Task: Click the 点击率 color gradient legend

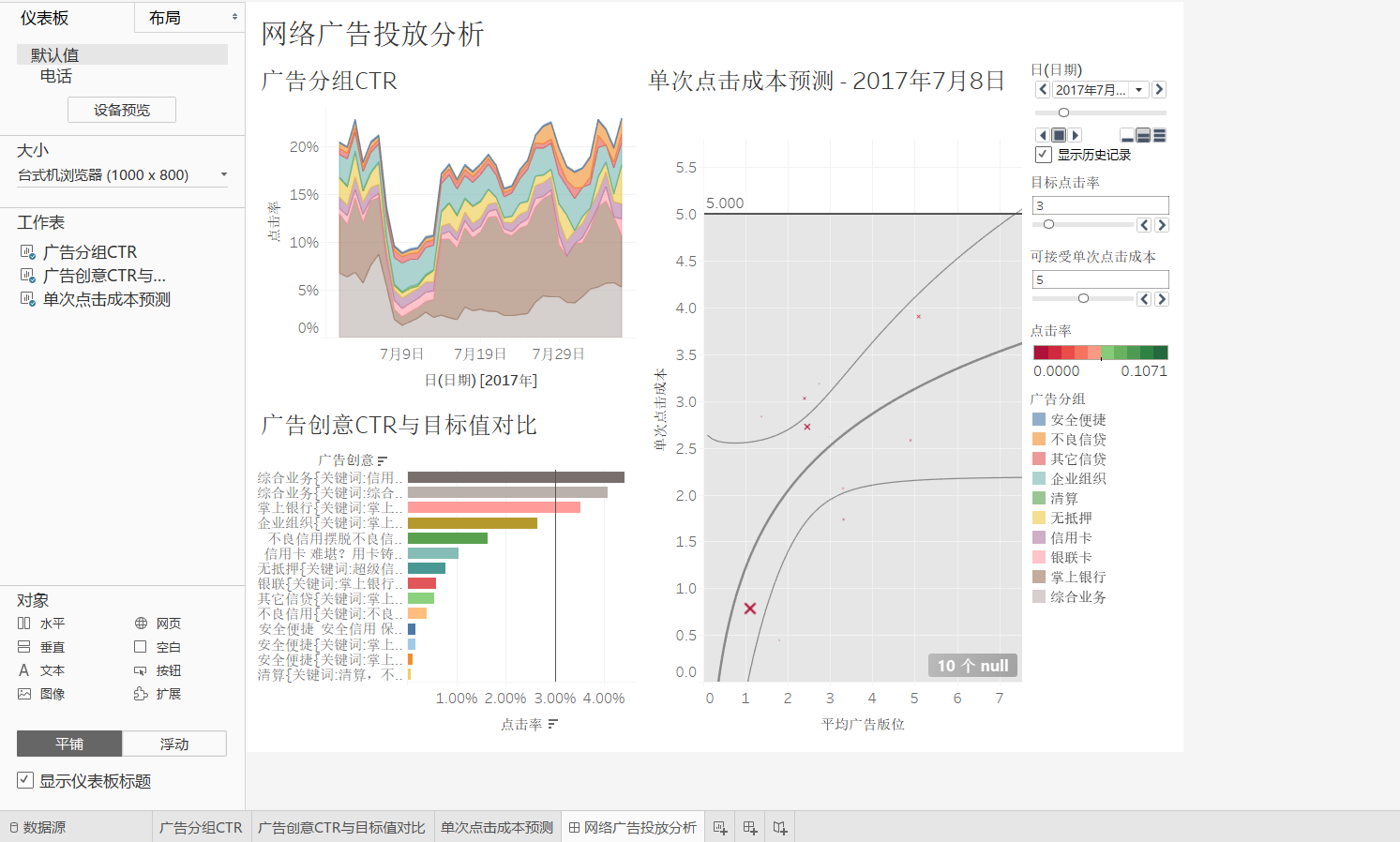Action: pos(1101,353)
